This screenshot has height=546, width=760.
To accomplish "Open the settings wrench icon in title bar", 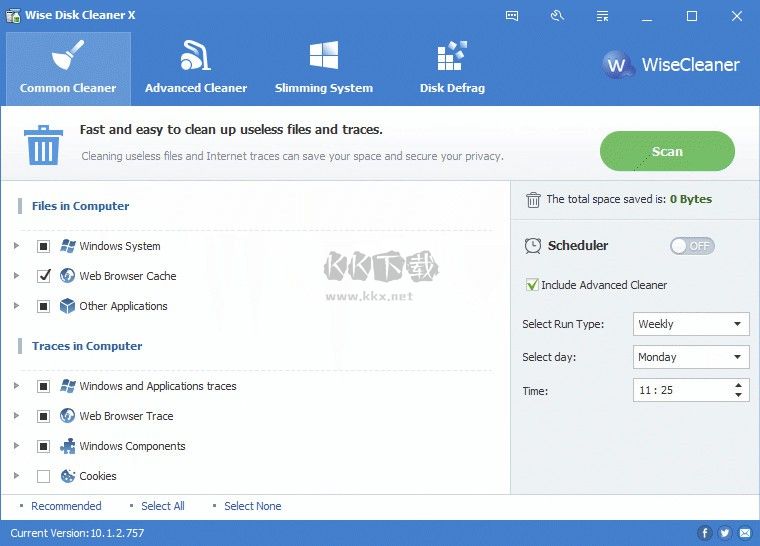I will [557, 16].
